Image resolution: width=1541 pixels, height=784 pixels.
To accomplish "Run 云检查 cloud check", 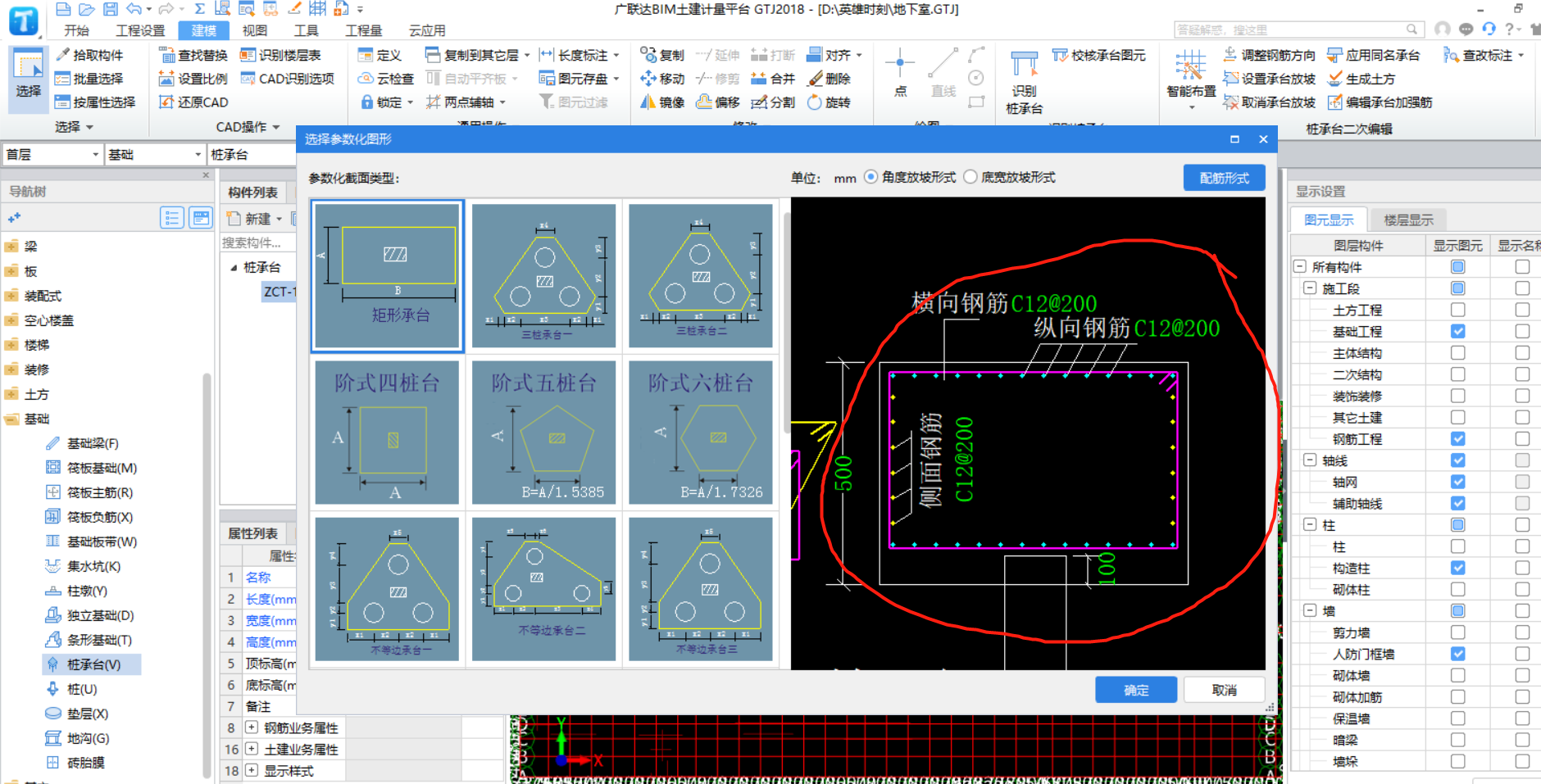I will click(386, 79).
